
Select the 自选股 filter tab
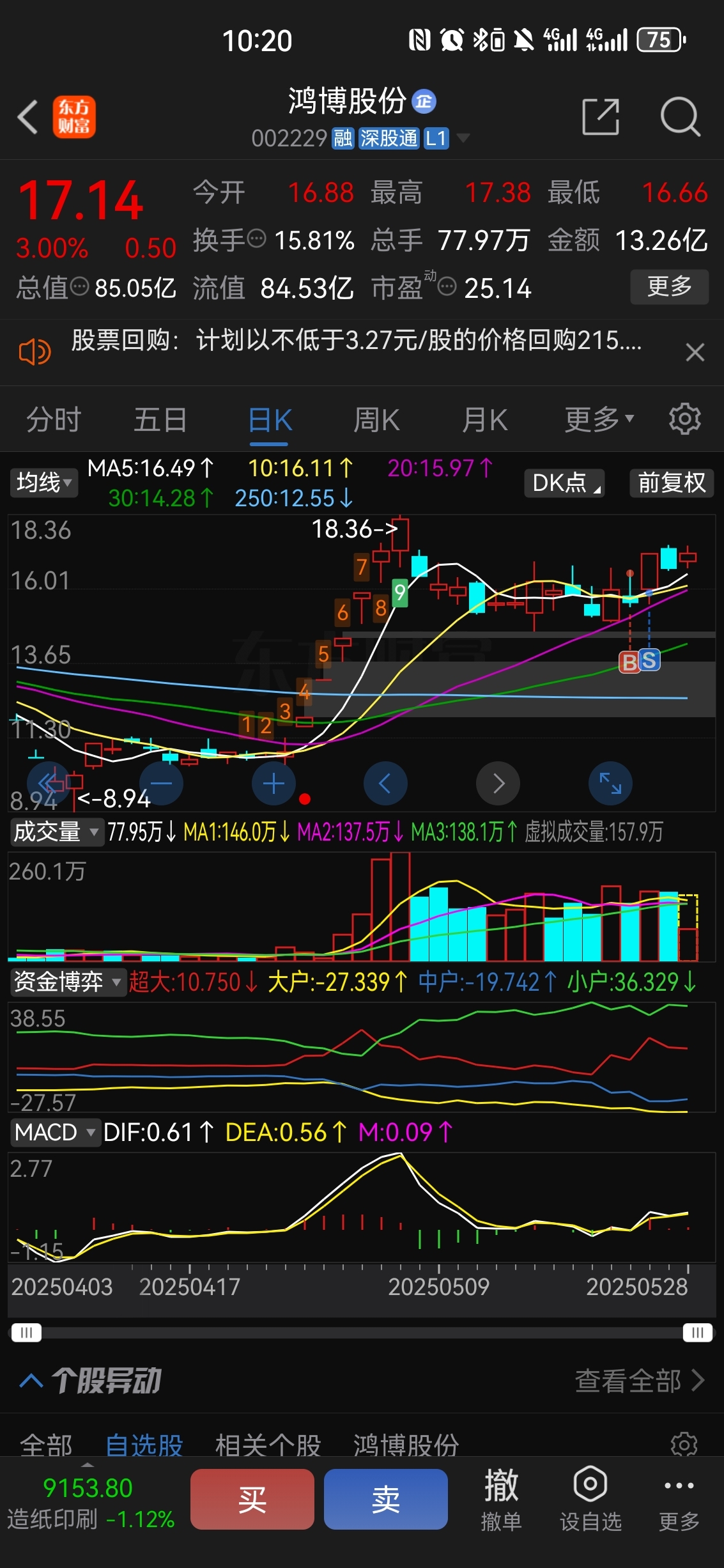(144, 1445)
